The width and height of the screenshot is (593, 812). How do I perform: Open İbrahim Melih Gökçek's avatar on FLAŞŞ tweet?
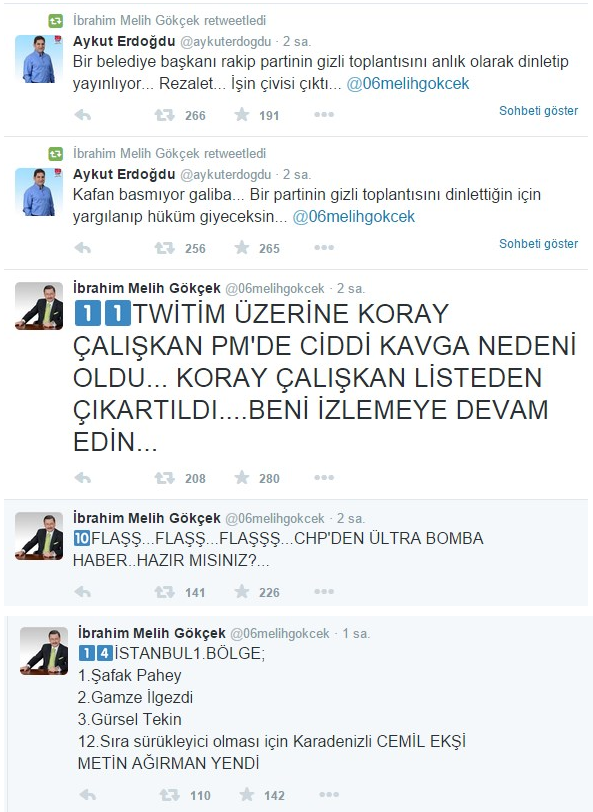[x=39, y=536]
